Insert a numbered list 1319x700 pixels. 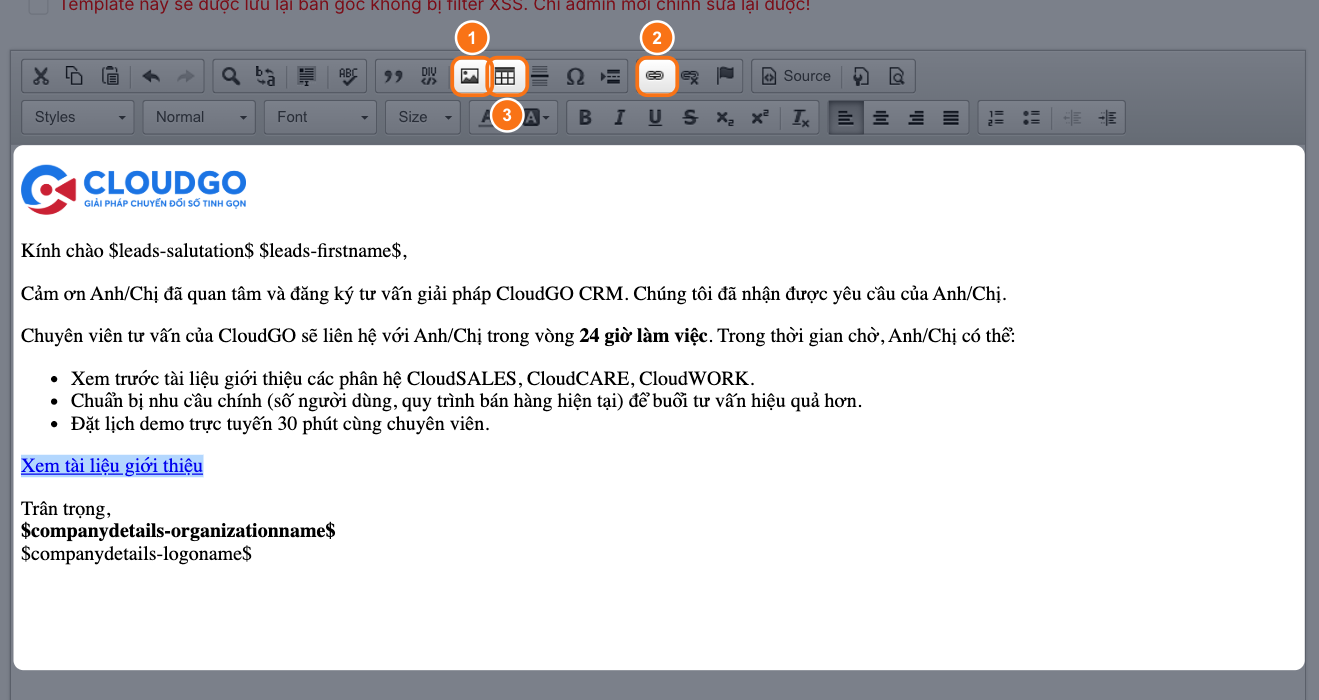(996, 117)
